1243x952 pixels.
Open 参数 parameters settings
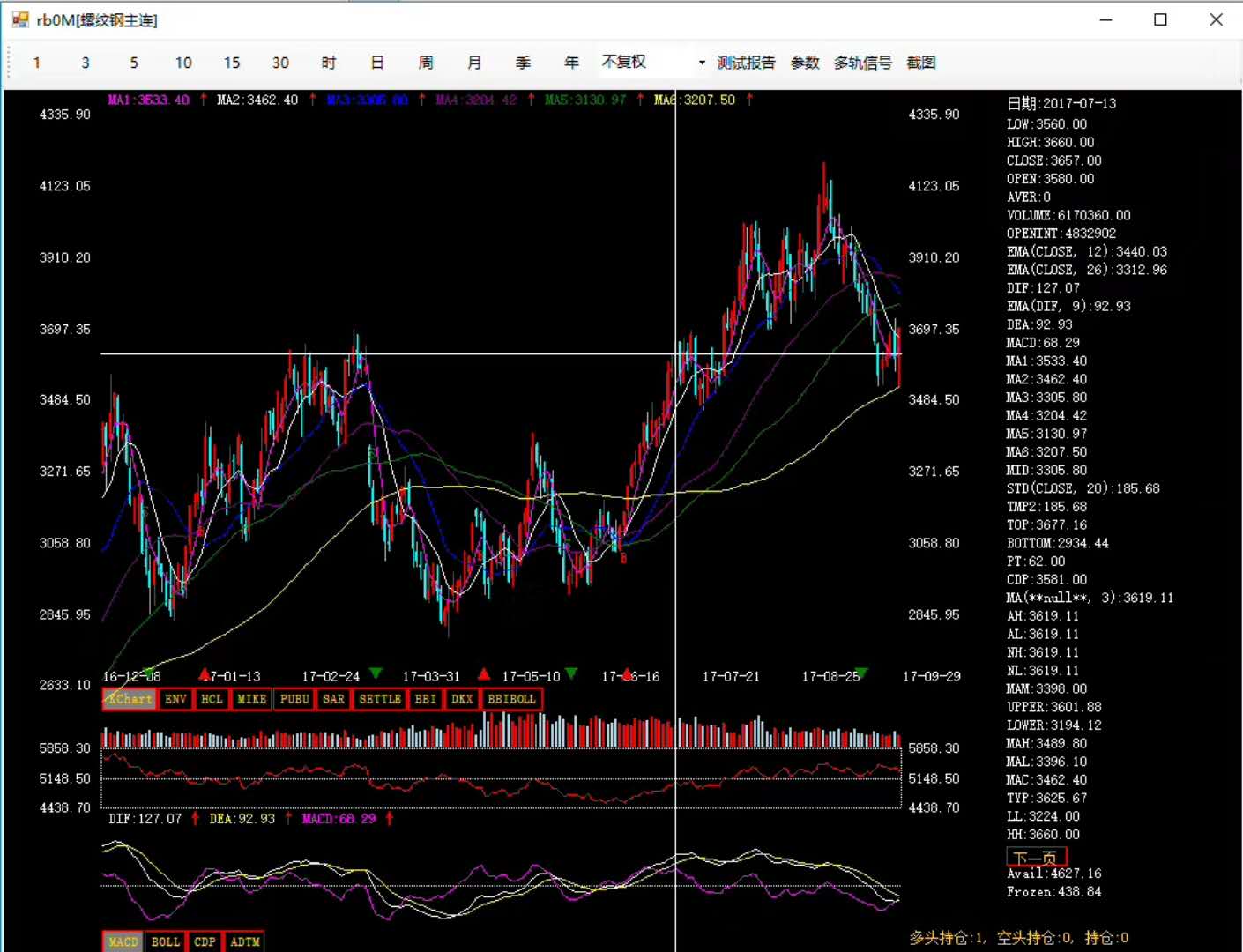click(x=805, y=63)
